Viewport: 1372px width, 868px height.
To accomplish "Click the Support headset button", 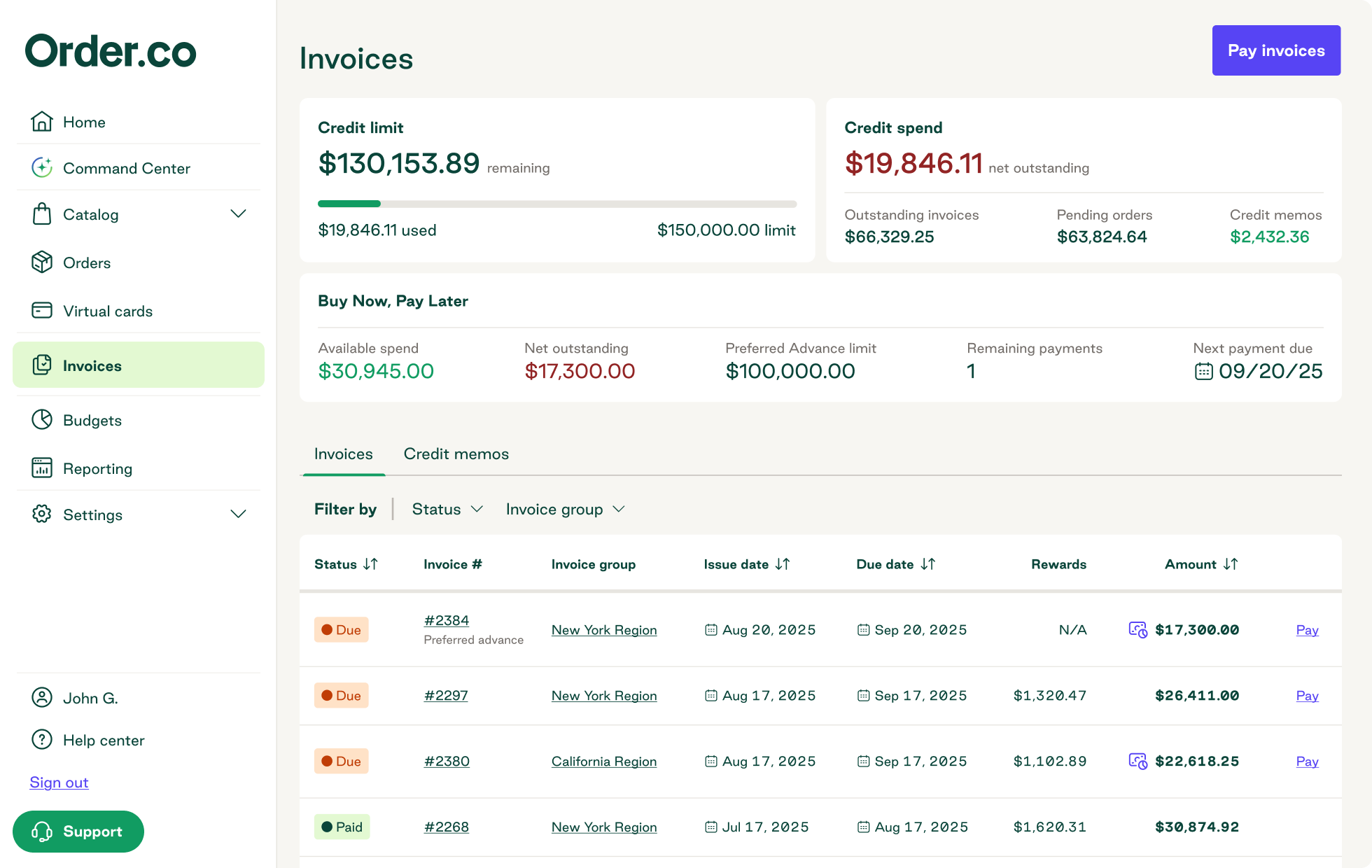I will point(78,832).
